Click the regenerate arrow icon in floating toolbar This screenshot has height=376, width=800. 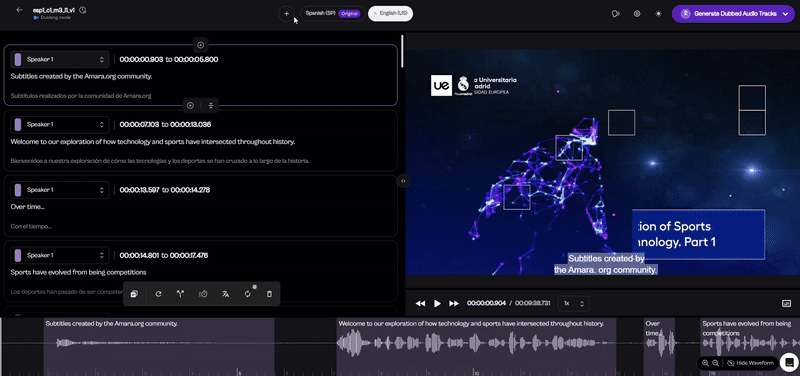click(x=158, y=294)
